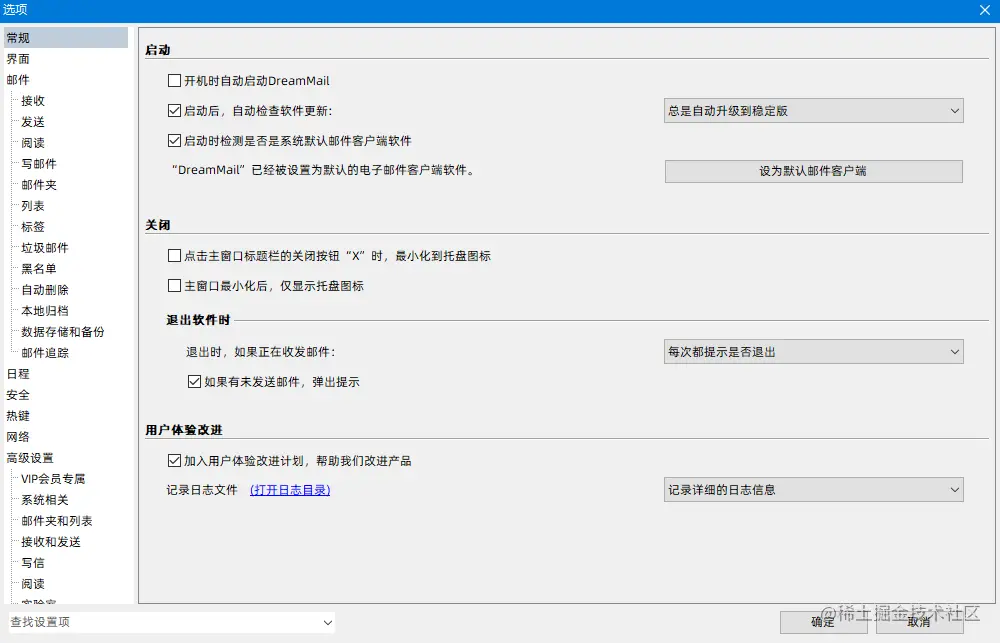Open the 界面 settings category
1000x643 pixels.
pos(18,59)
